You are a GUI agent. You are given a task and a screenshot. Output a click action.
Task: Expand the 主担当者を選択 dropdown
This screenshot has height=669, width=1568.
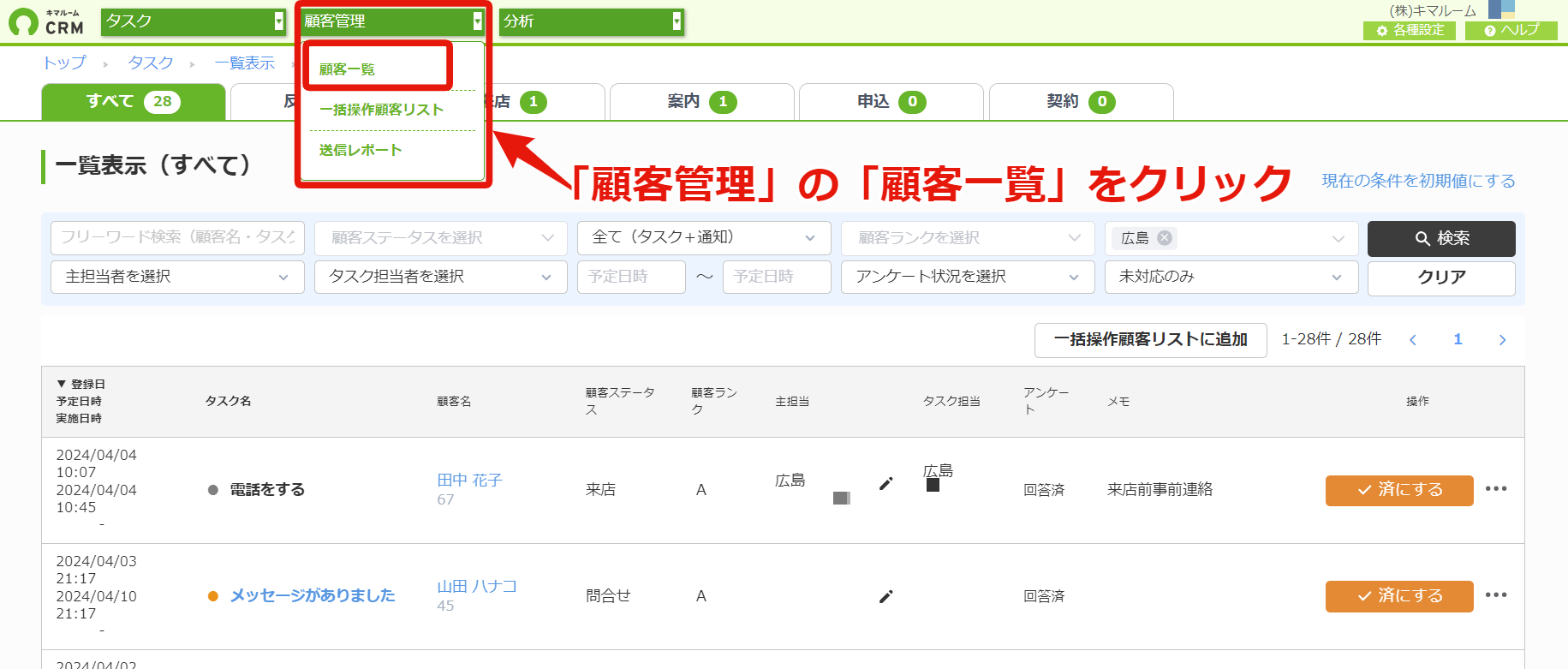177,277
